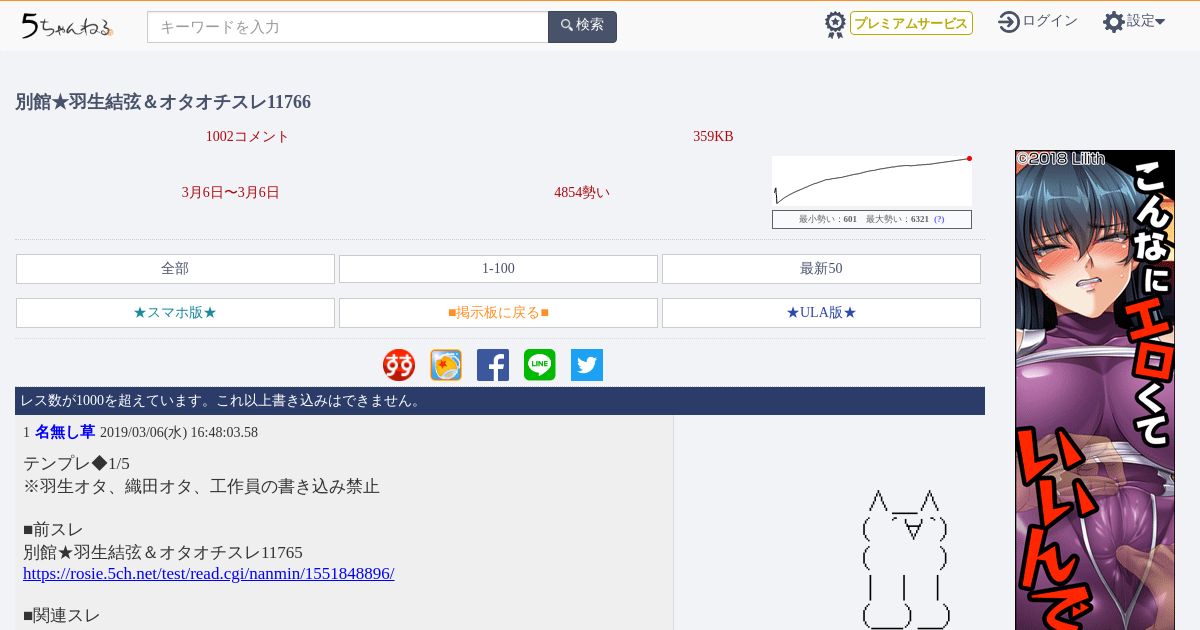Viewport: 1200px width, 630px height.
Task: Switch to ★スマホ版★ mobile version
Action: (x=175, y=313)
